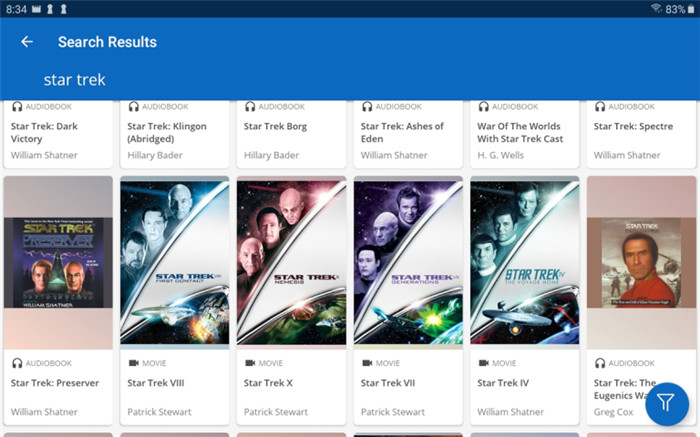
Task: Tap 'William Shatner' under Star Trek IV
Action: point(511,412)
